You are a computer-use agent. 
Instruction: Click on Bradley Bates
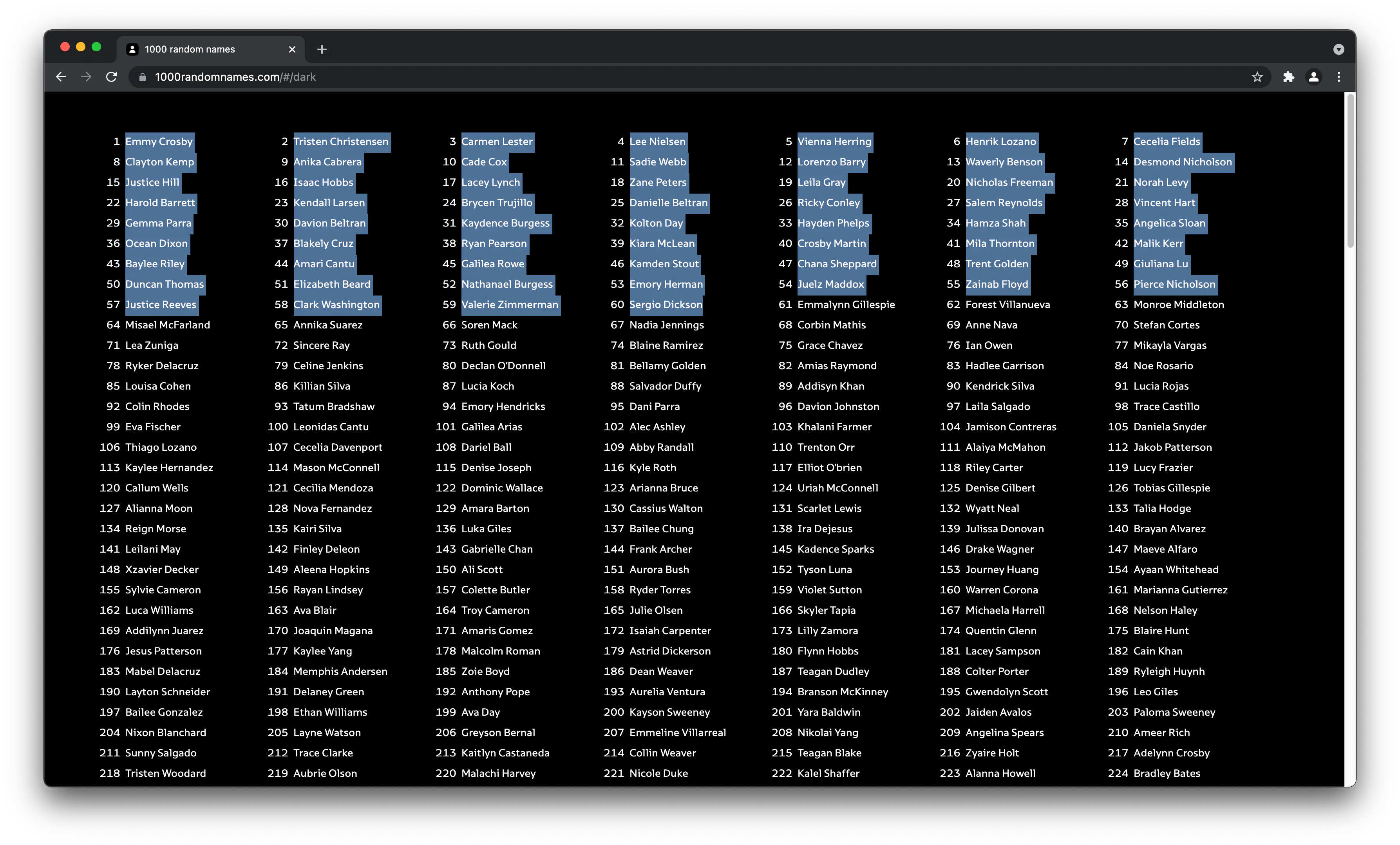coord(1167,773)
